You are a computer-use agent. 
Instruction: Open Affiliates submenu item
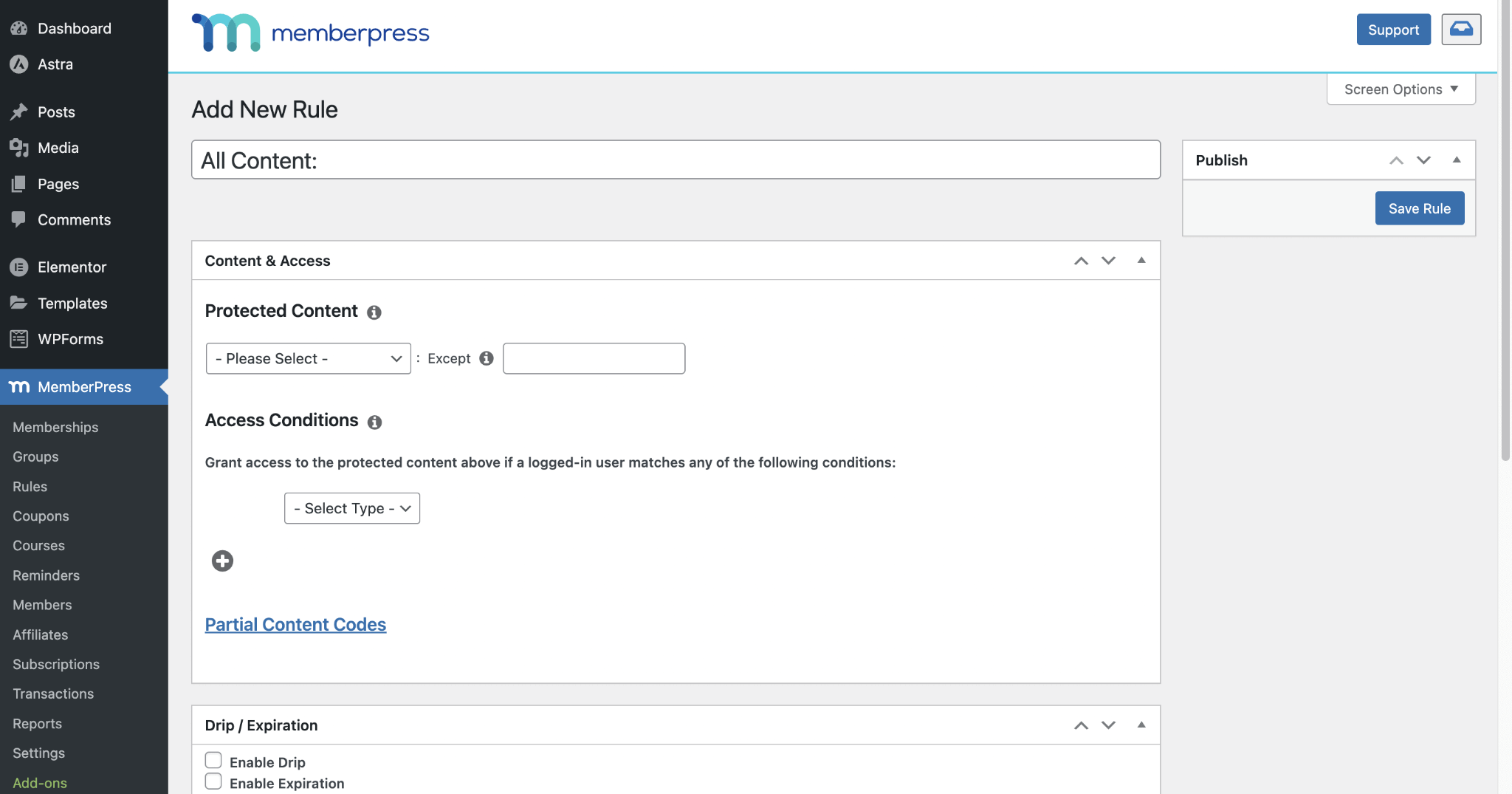click(40, 634)
